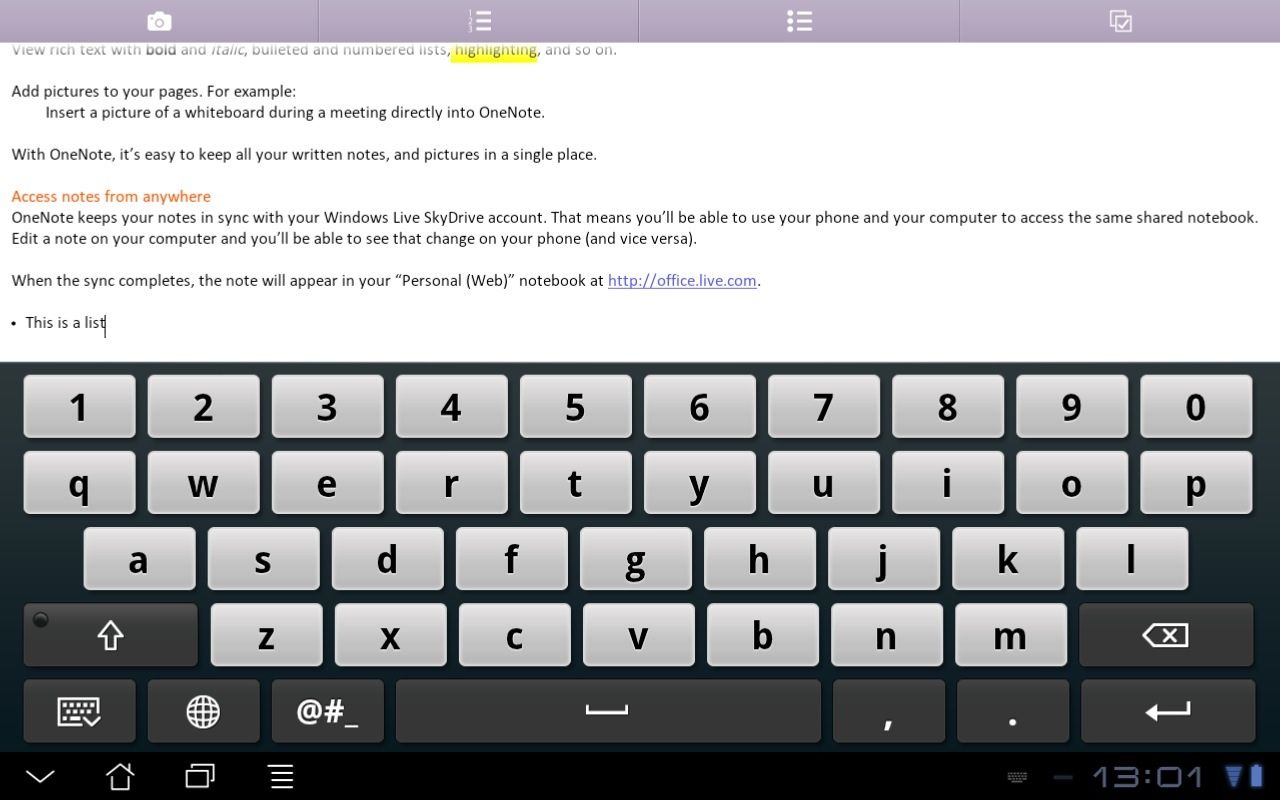Tap the letter o key
Image resolution: width=1280 pixels, height=800 pixels.
point(1072,483)
